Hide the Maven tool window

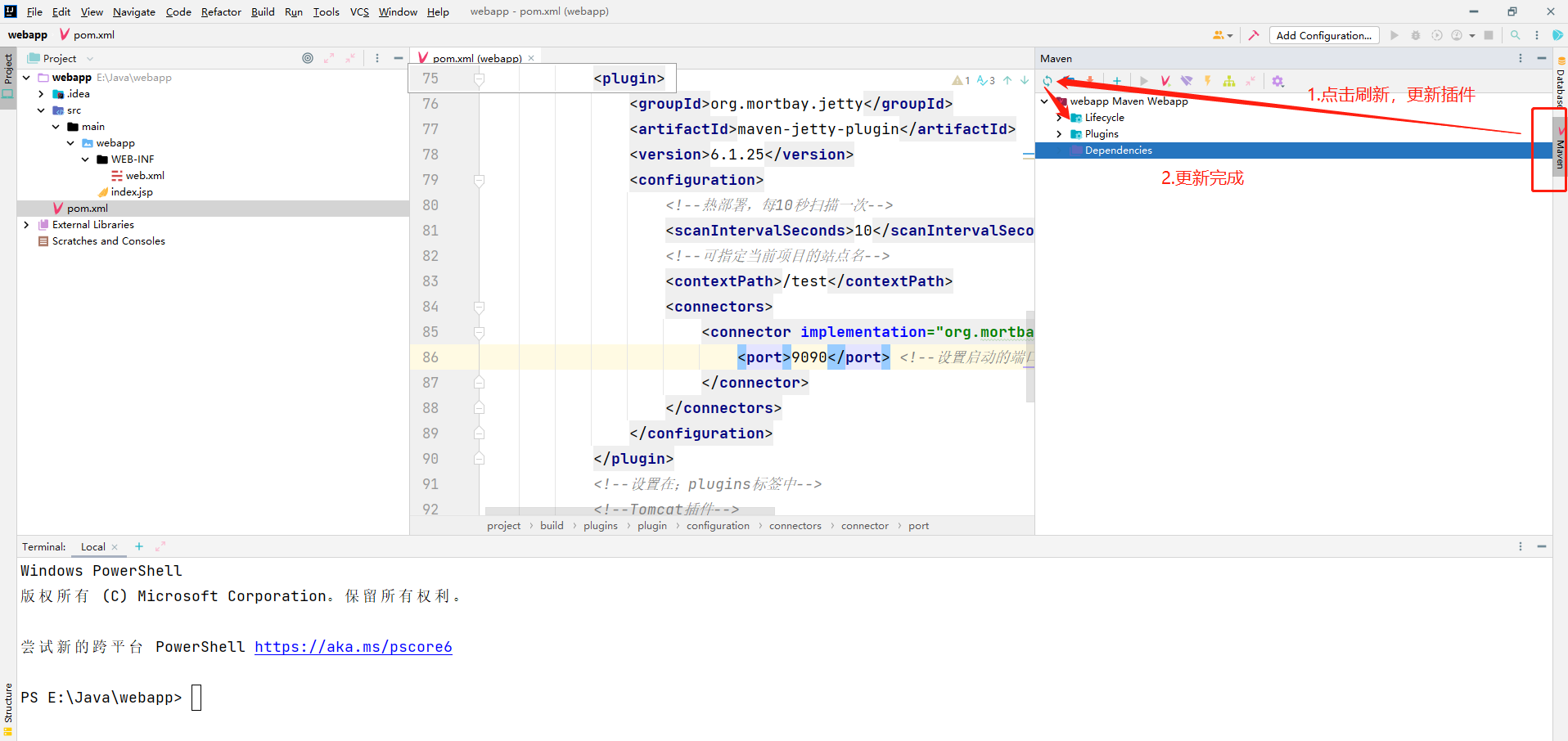point(1542,58)
